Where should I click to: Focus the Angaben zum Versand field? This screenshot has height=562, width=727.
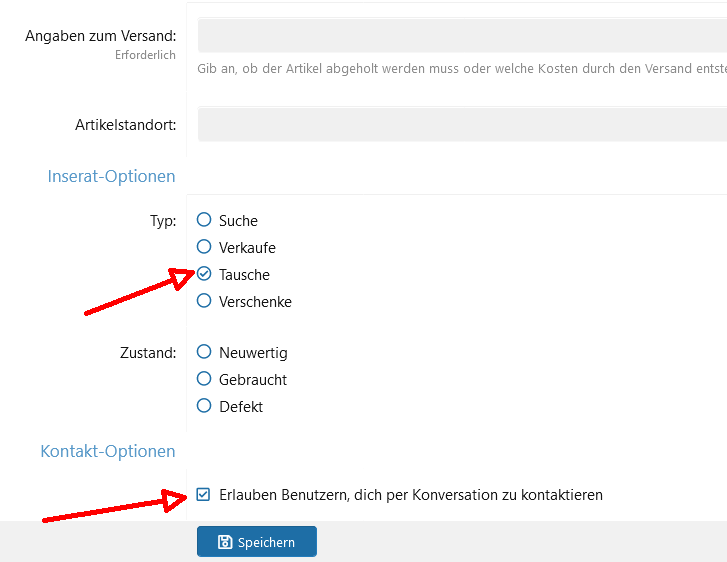point(462,35)
